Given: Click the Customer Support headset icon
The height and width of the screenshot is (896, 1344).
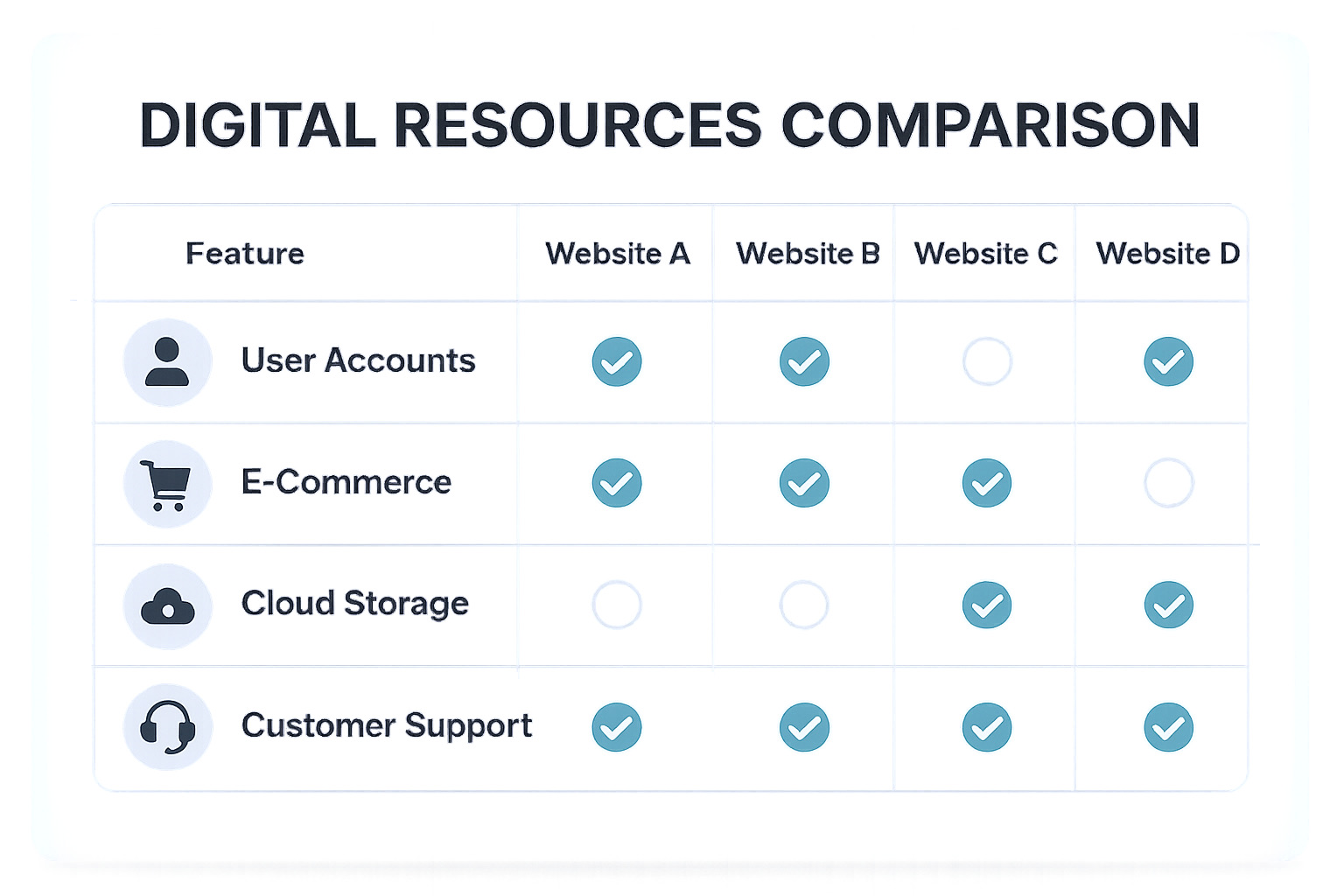Looking at the screenshot, I should pos(167,727).
